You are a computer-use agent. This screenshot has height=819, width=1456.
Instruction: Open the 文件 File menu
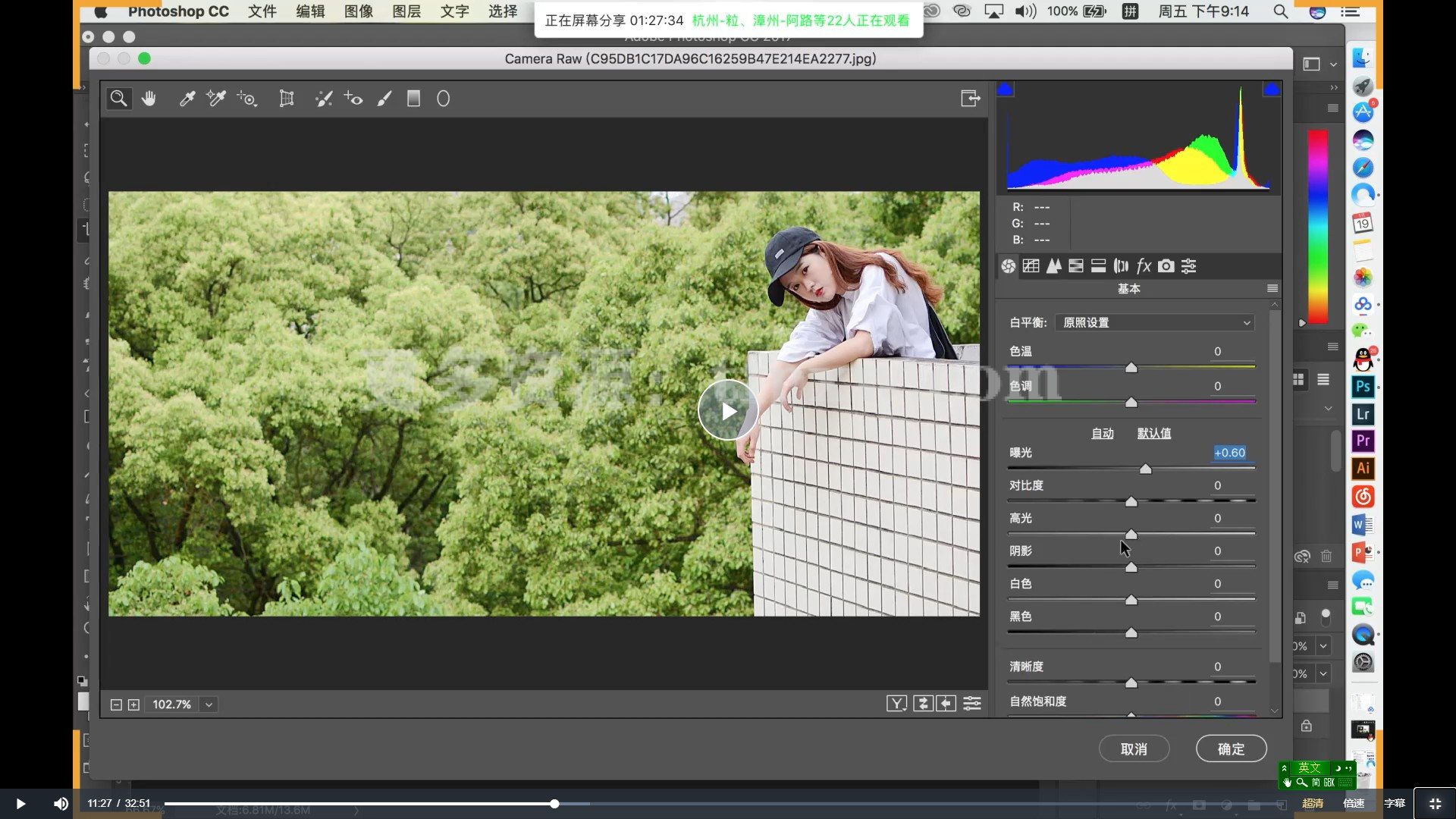click(262, 11)
